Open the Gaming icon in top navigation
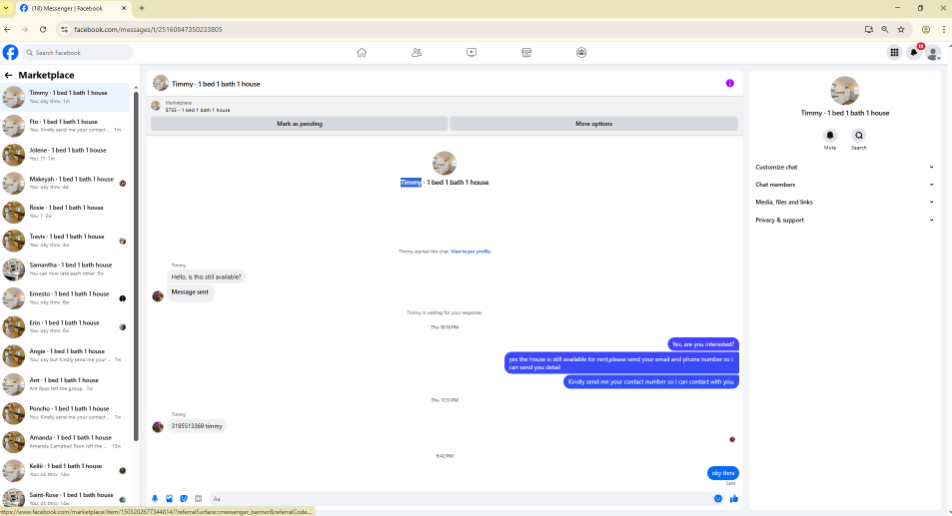This screenshot has height=516, width=952. pyautogui.click(x=581, y=52)
